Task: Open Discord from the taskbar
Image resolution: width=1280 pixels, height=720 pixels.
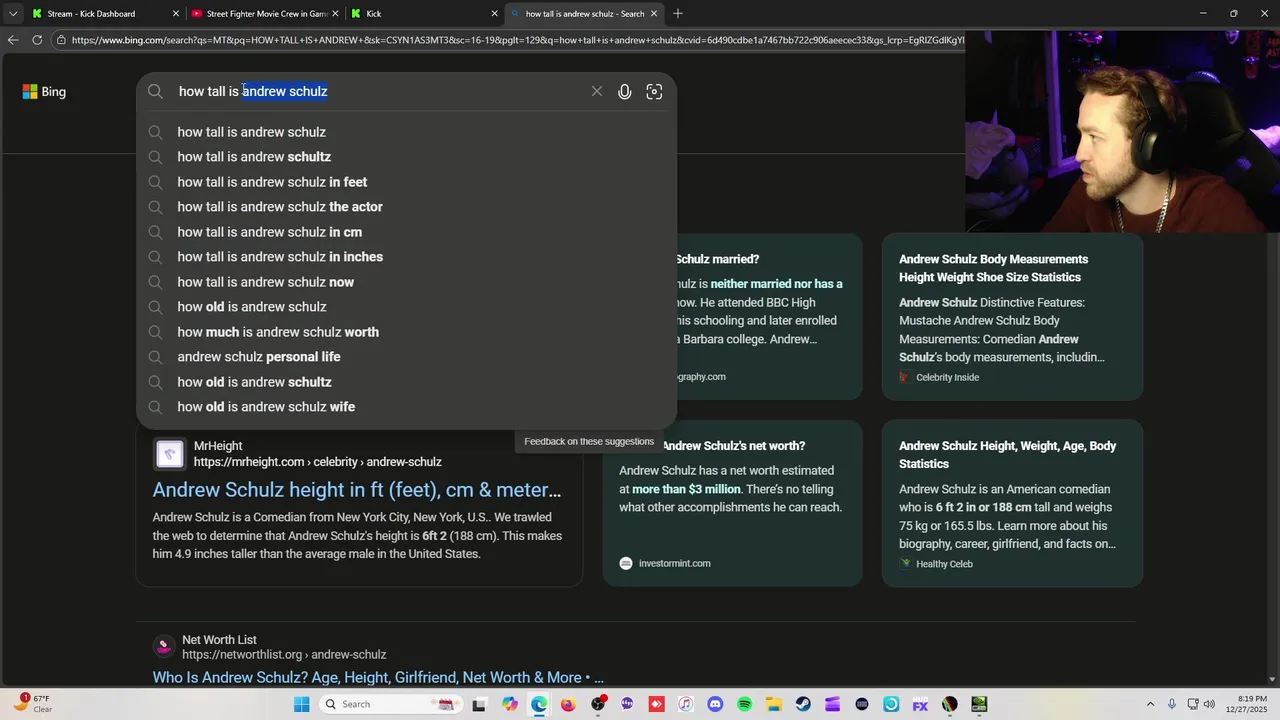Action: [715, 704]
